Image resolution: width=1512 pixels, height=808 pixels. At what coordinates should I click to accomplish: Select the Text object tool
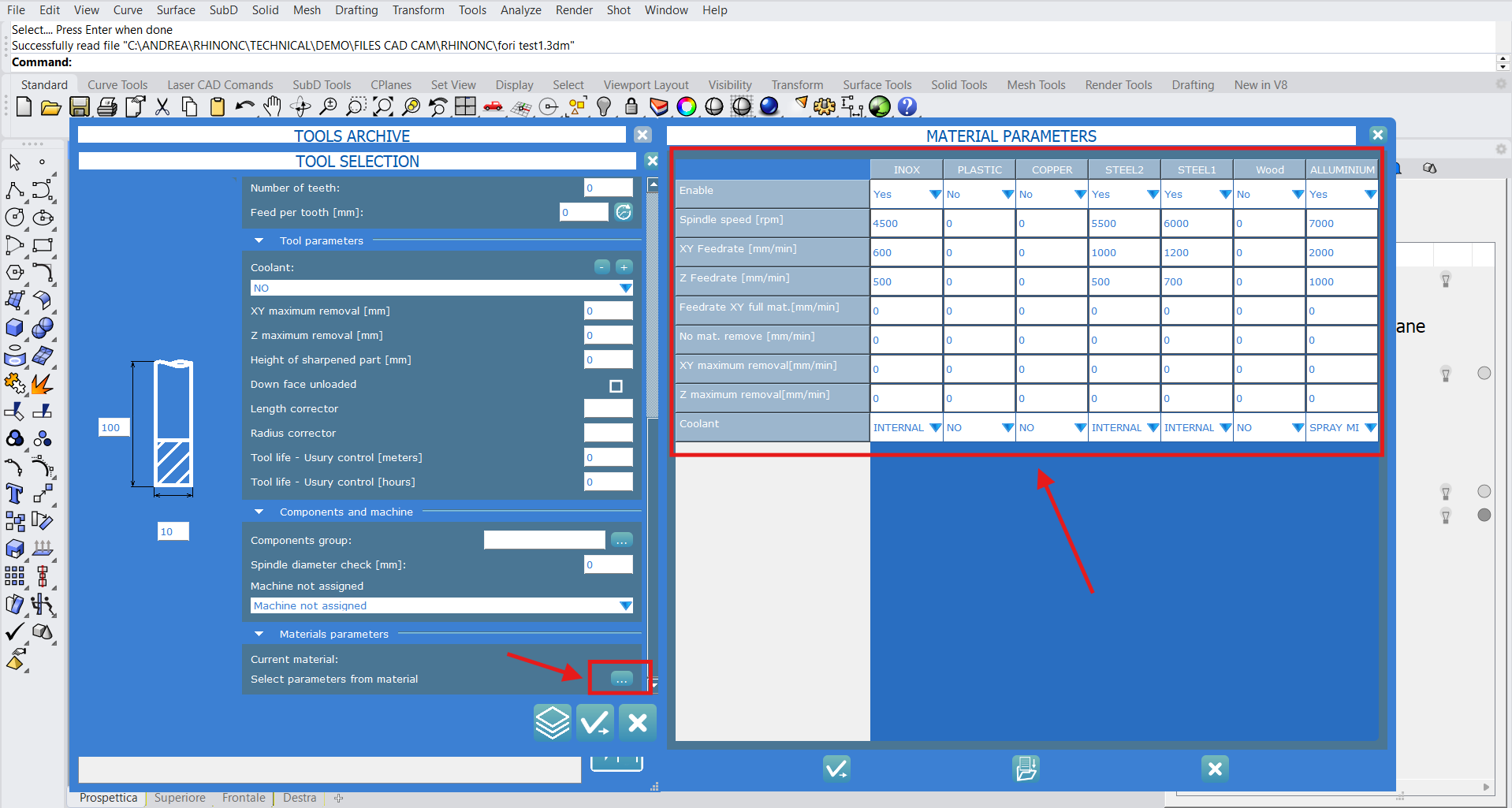pos(14,494)
